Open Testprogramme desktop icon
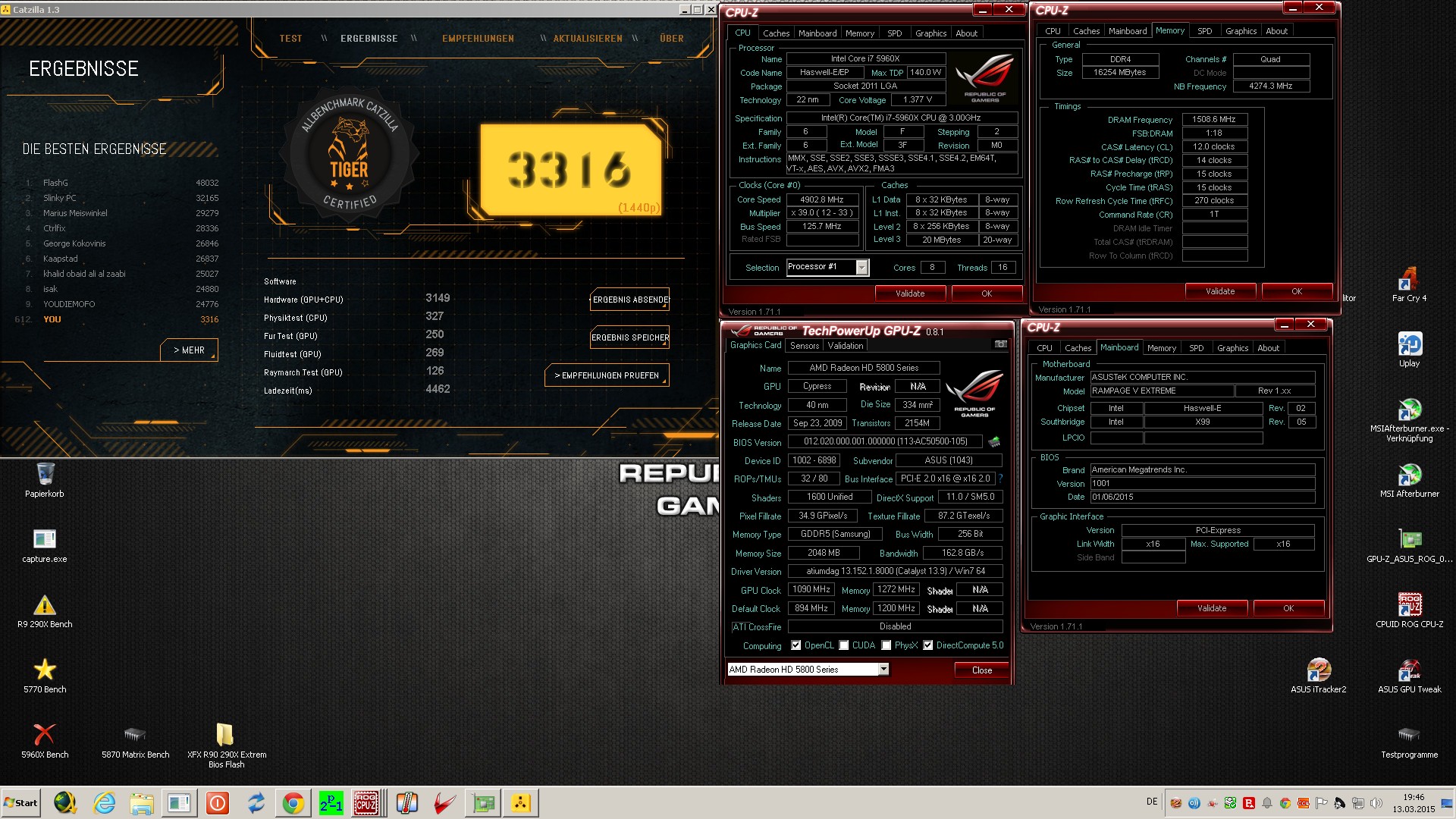Viewport: 1456px width, 819px height. tap(1409, 742)
